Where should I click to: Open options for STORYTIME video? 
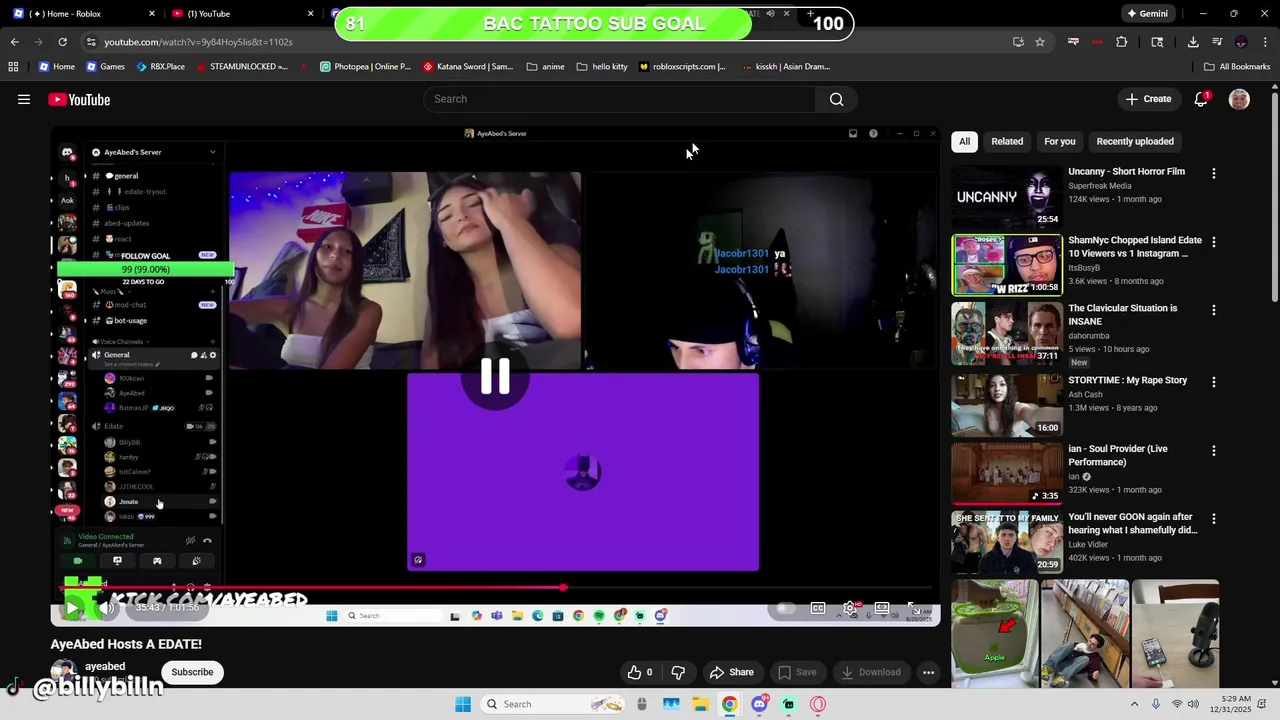coord(1214,382)
